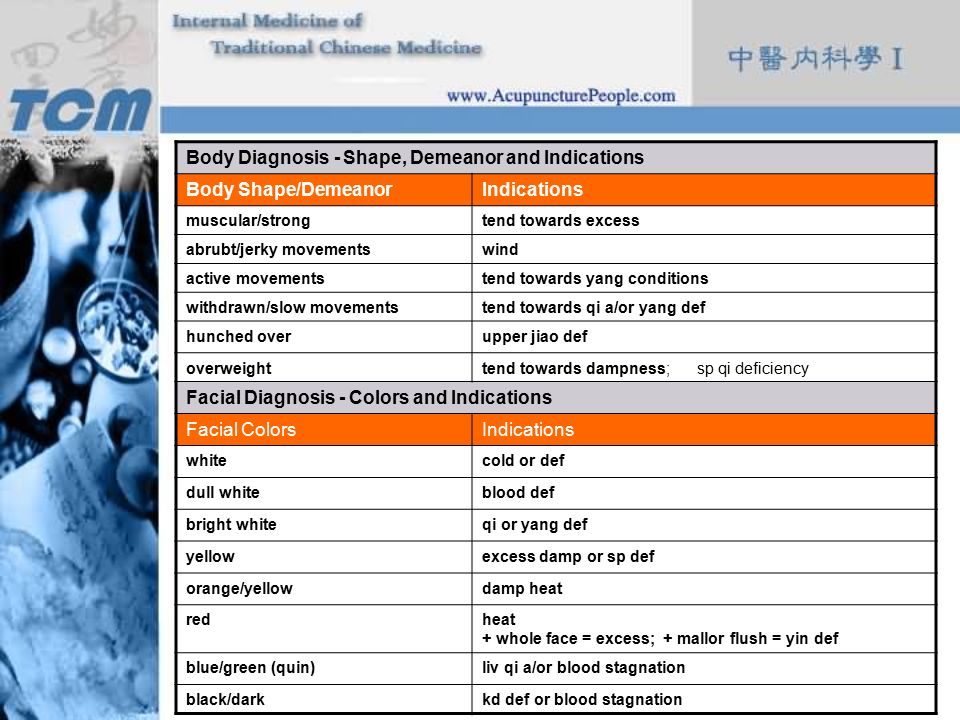Click the 'blood def' cell
The width and height of the screenshot is (960, 720).
(x=703, y=493)
